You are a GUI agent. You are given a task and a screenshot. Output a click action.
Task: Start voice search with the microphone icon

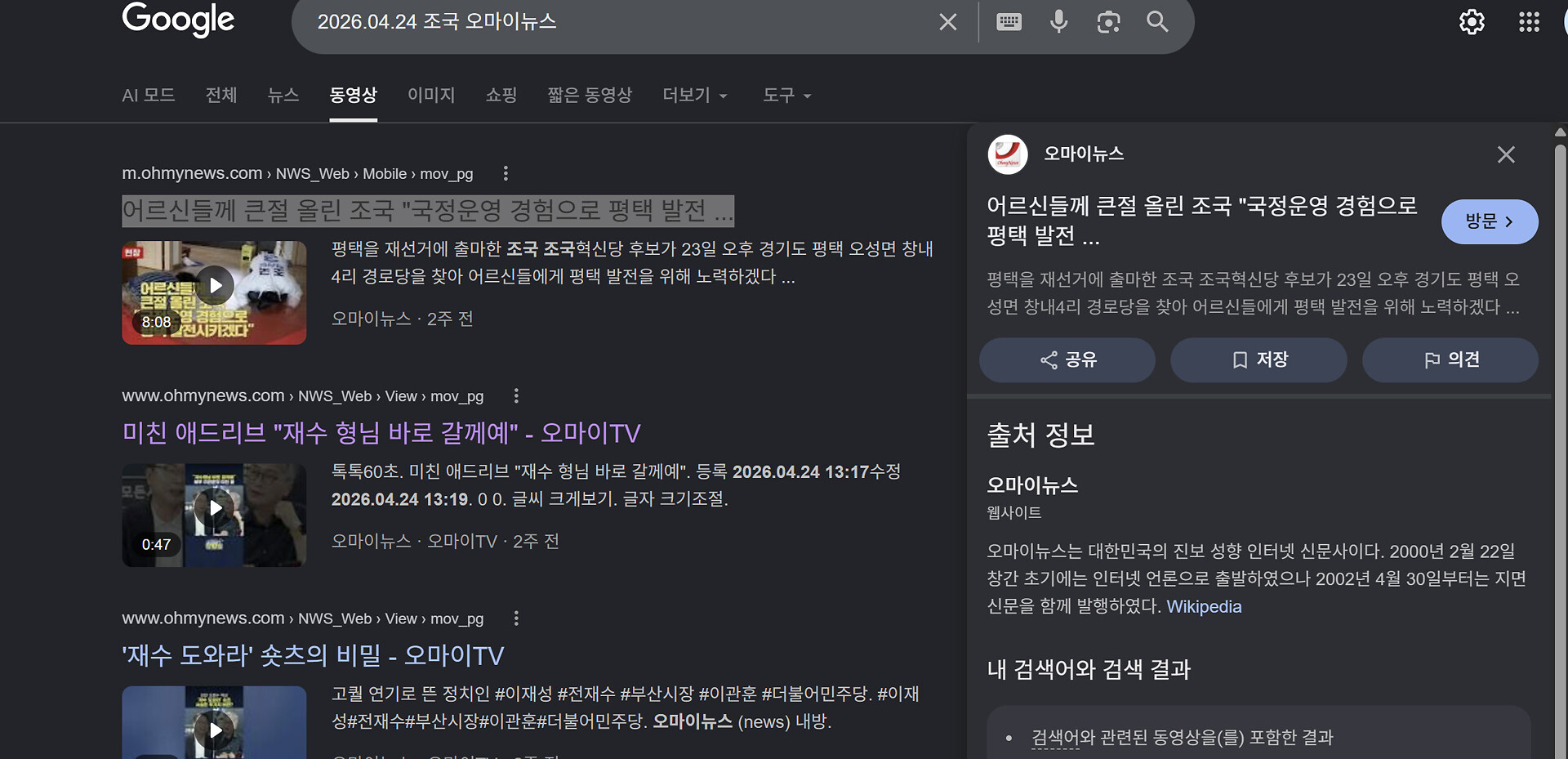coord(1058,22)
